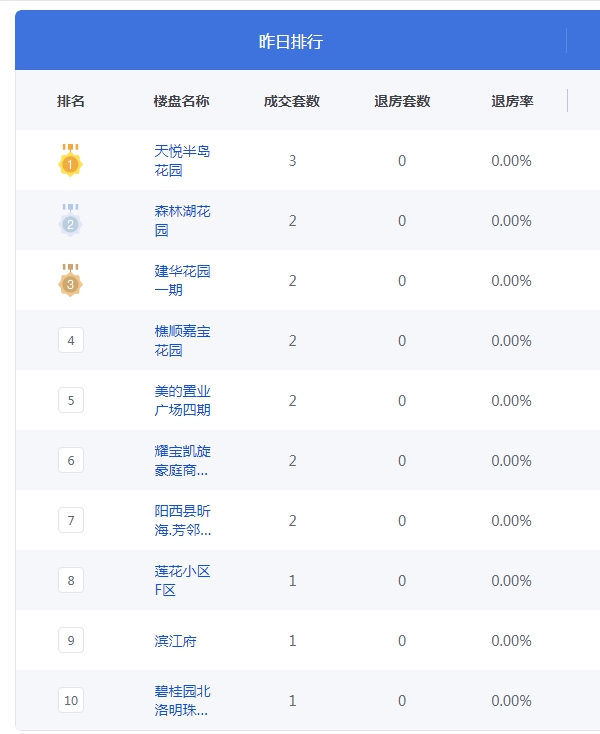Open the 滨江府 property link
This screenshot has height=734, width=600.
176,641
